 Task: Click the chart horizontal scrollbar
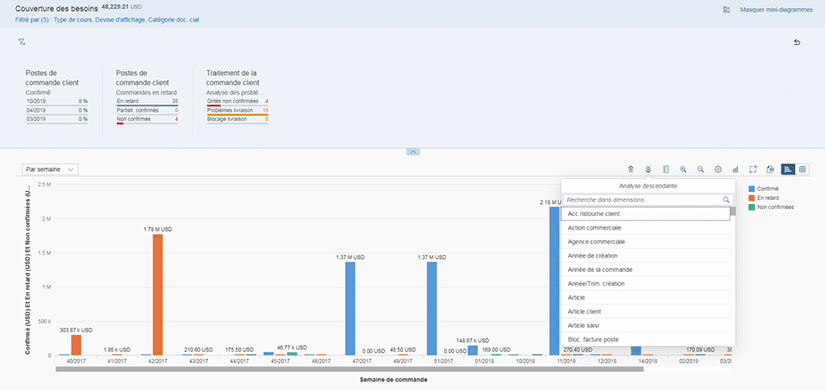pos(349,369)
